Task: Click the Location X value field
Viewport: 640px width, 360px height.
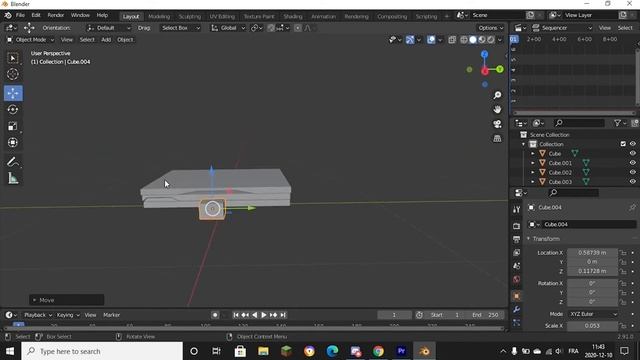Action: 592,253
